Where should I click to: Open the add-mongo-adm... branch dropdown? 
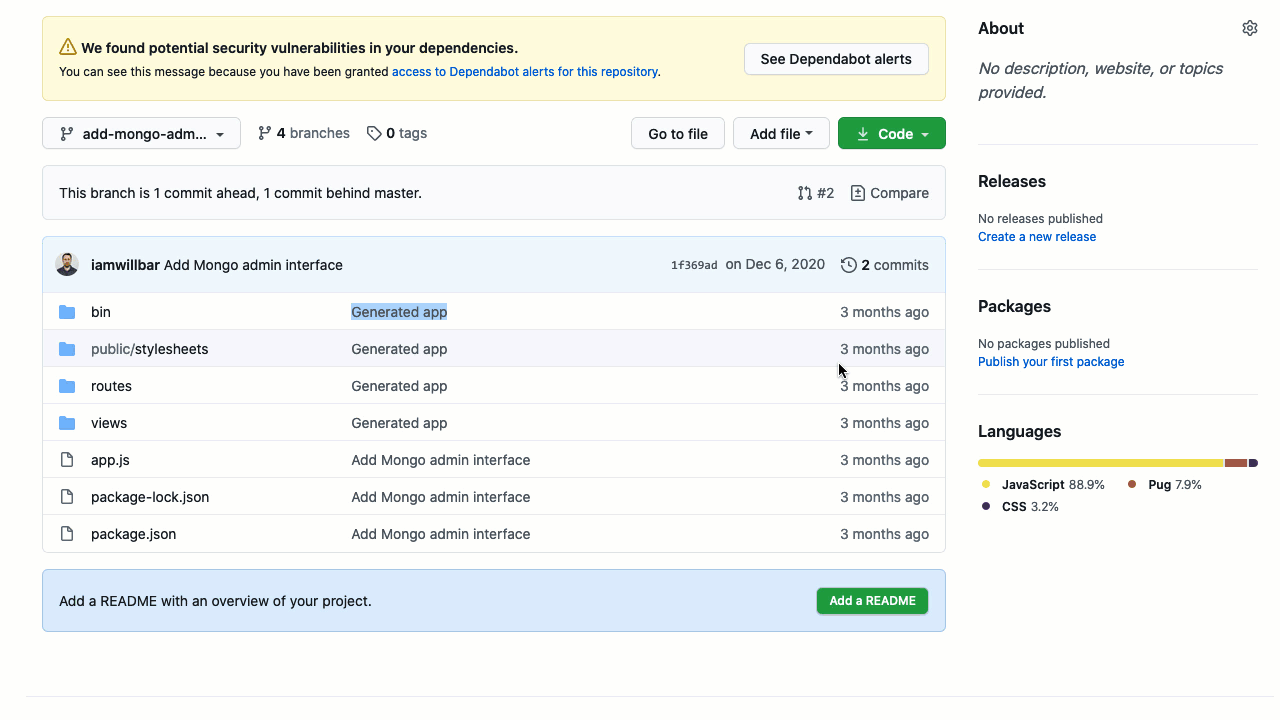click(141, 133)
